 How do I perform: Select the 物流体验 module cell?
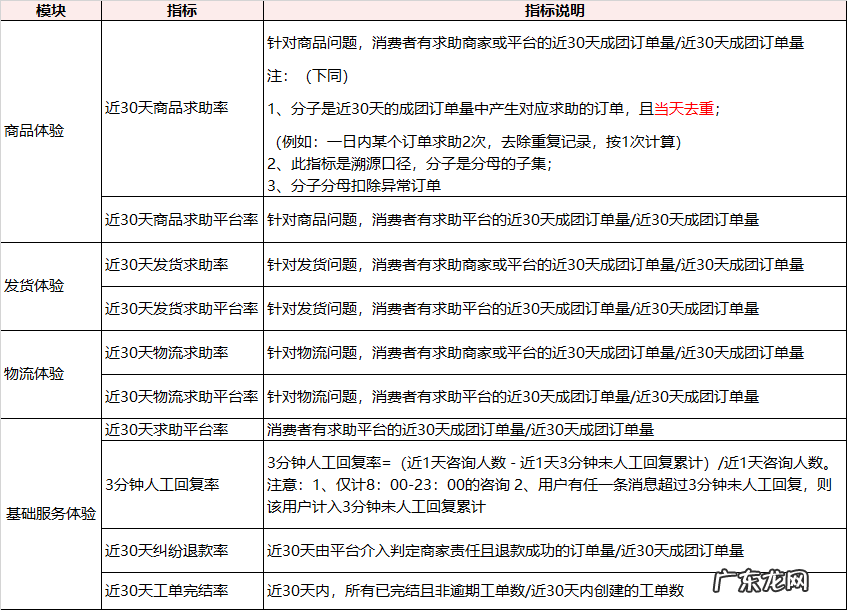(33, 375)
